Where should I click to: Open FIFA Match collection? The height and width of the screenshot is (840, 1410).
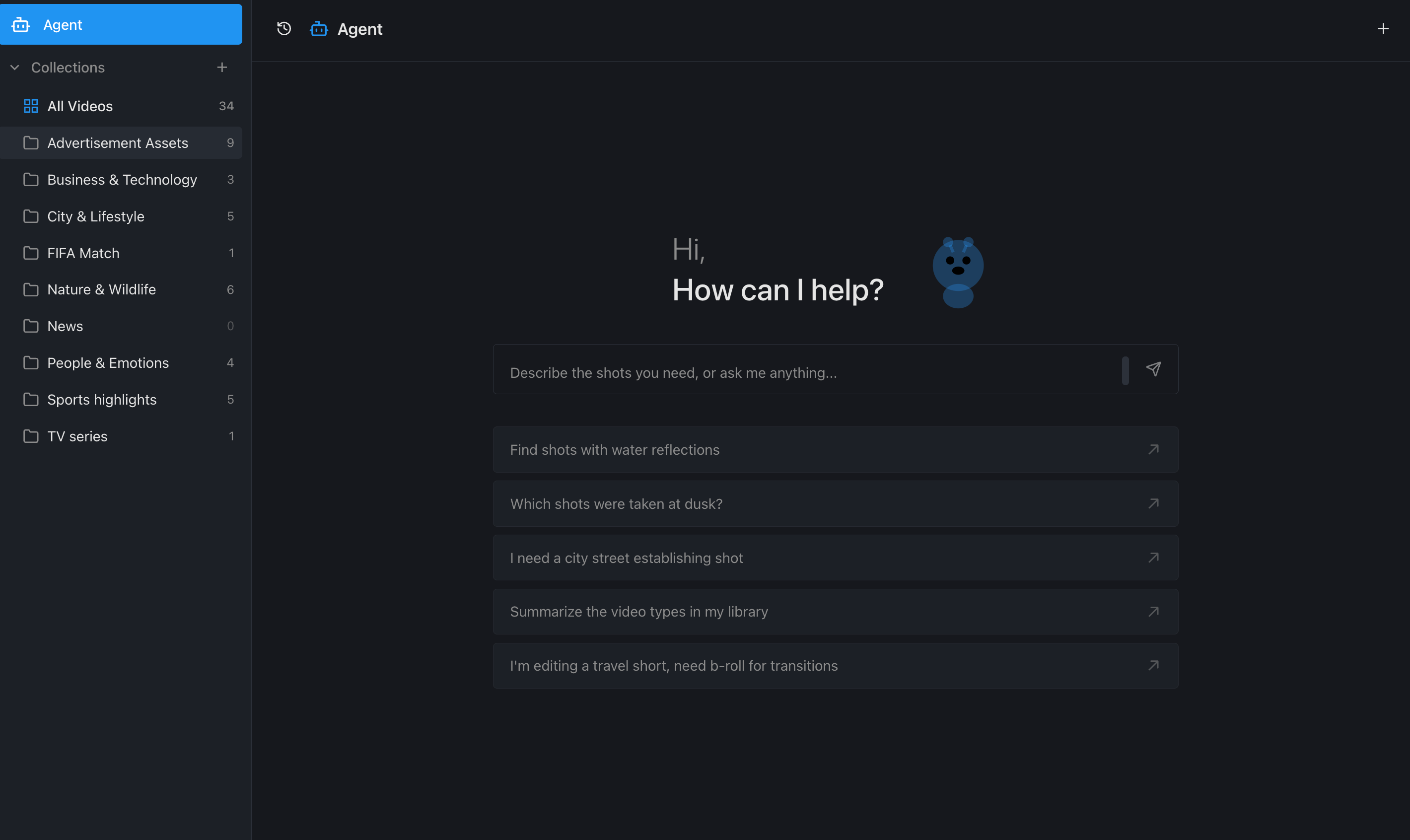(x=121, y=253)
